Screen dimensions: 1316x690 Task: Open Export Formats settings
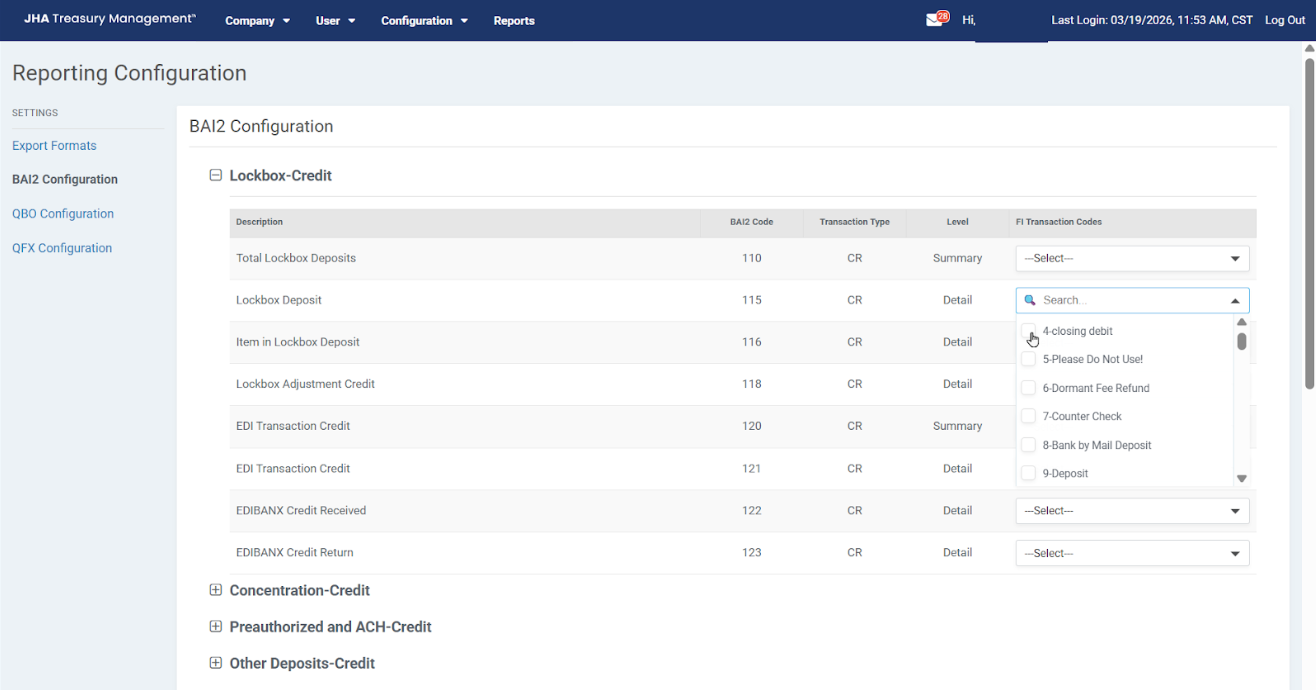click(54, 145)
